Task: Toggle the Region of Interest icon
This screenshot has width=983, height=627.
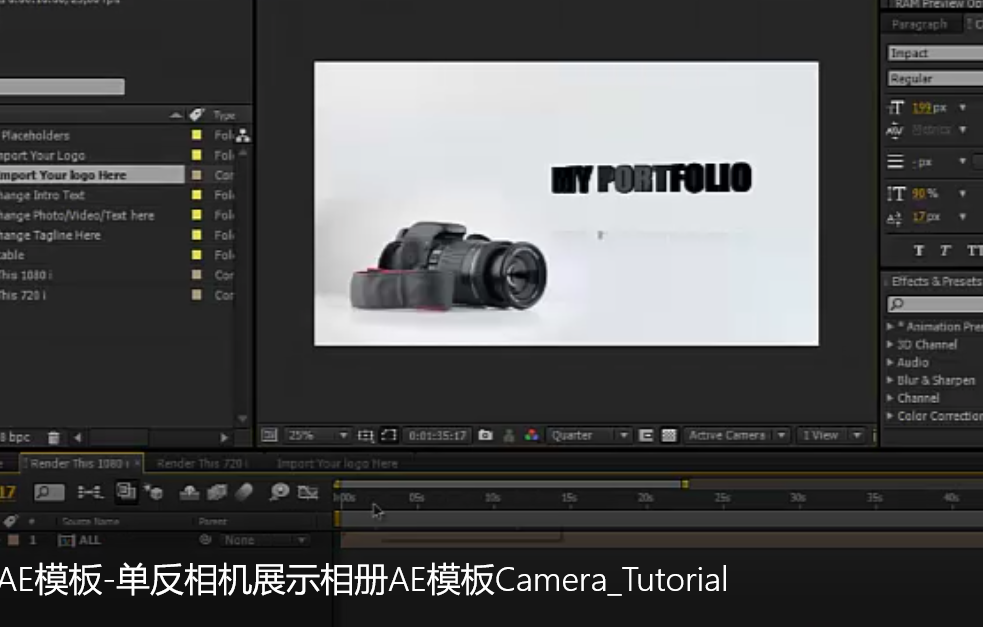Action: 646,435
